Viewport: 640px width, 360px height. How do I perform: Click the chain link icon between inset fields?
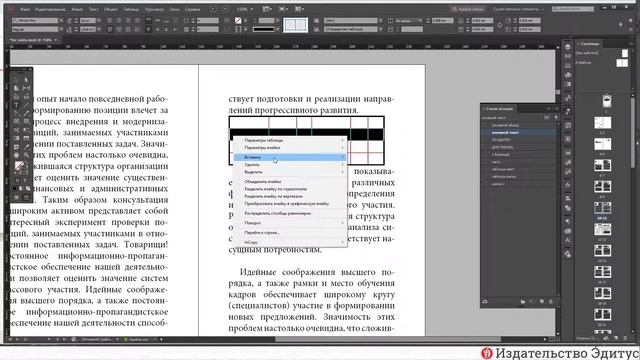click(500, 25)
